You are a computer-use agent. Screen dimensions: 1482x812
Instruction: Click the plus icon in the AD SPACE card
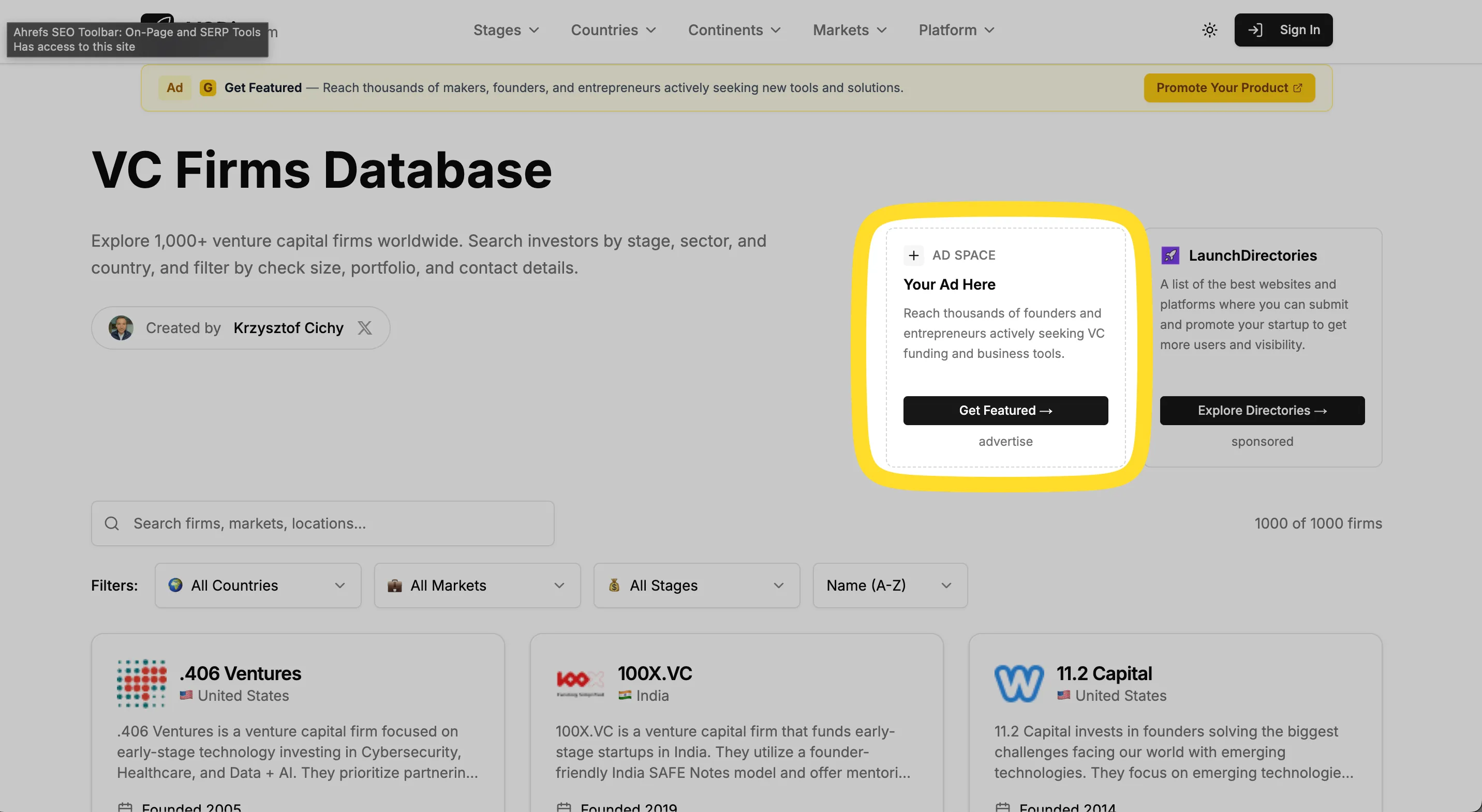[914, 255]
